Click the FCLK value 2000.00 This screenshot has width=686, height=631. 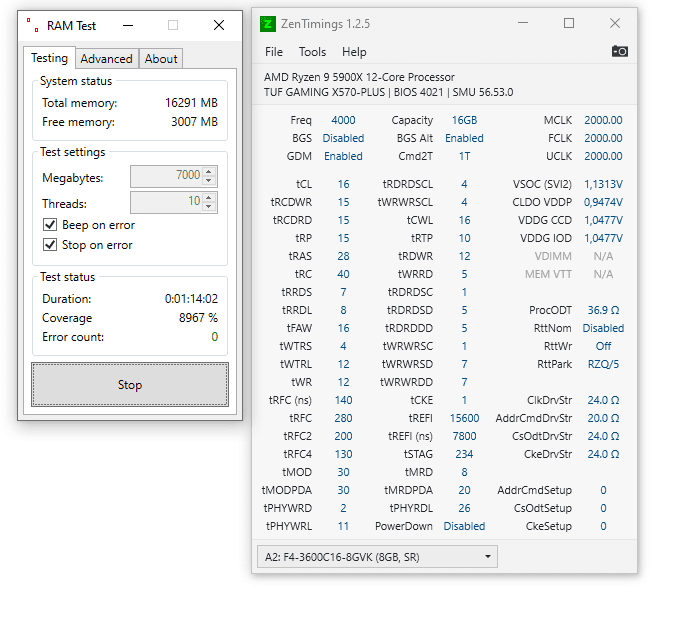pos(603,138)
